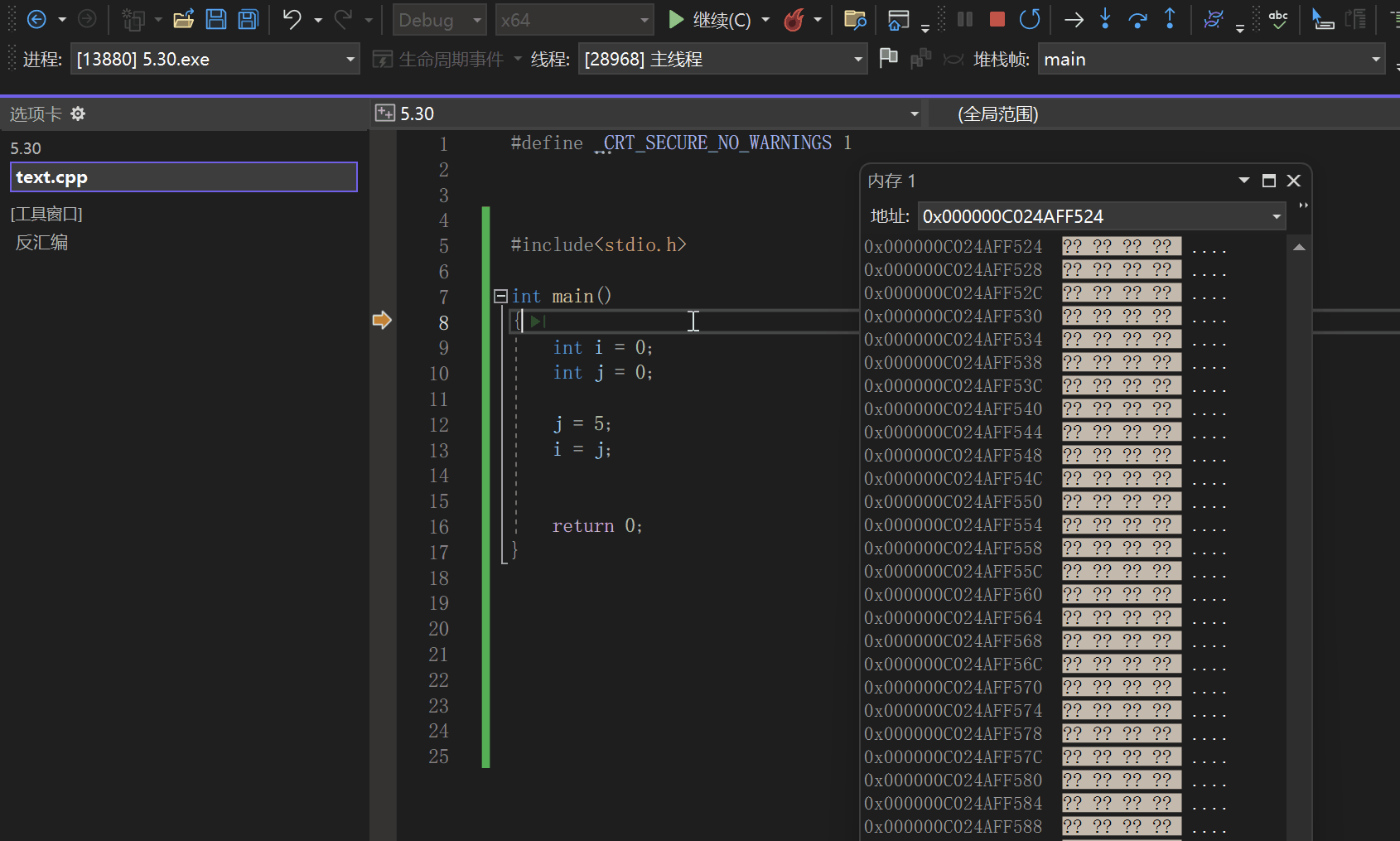Open the file with the open folder icon
The width and height of the screenshot is (1400, 841).
(183, 19)
